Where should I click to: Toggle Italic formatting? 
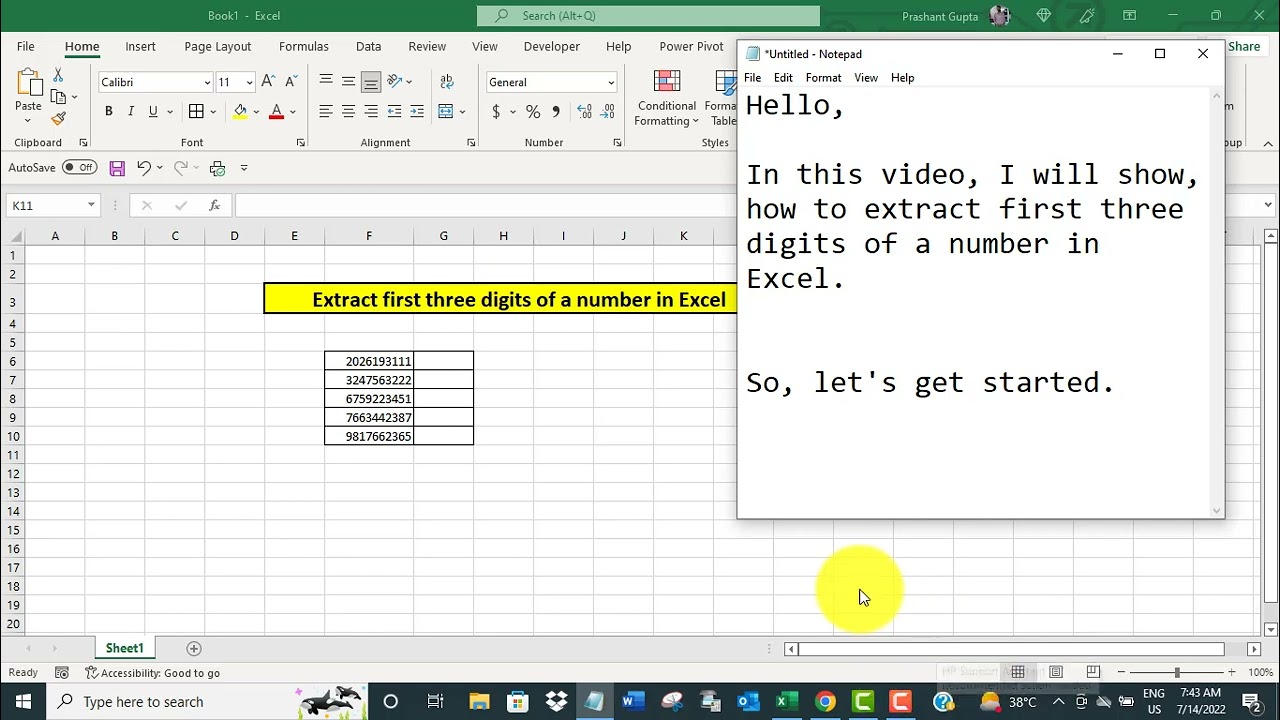click(130, 112)
